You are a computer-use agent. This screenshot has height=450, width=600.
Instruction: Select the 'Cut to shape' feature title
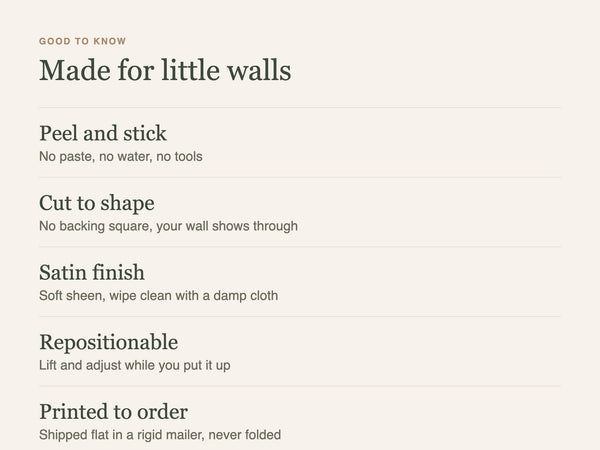pos(97,203)
